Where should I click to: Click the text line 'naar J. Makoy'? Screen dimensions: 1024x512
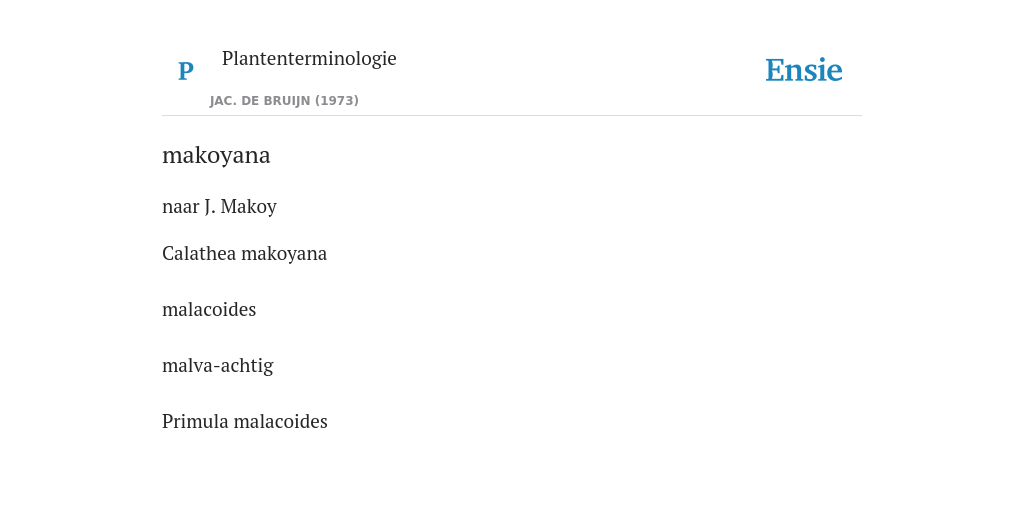219,206
